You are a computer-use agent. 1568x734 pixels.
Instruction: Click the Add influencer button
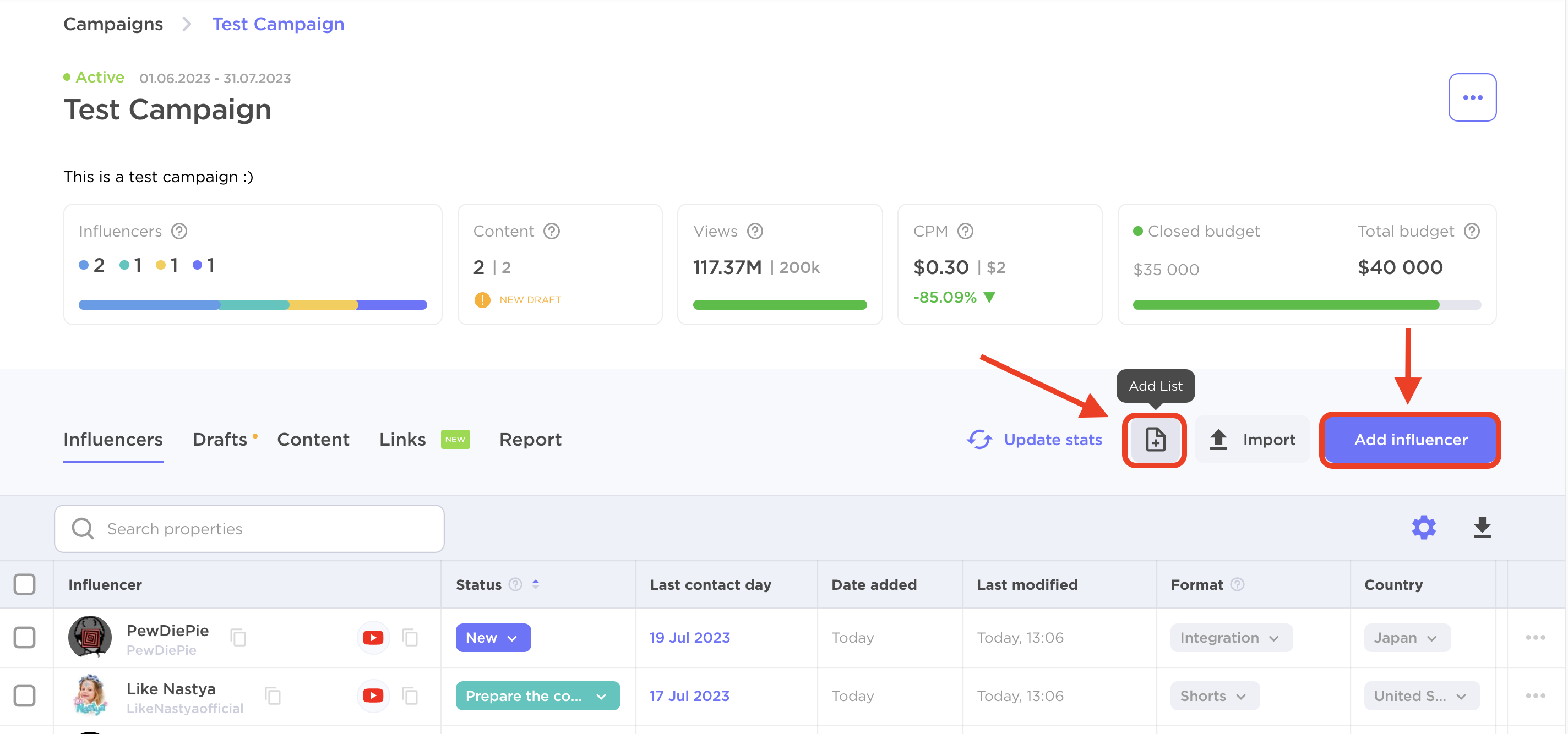(x=1409, y=440)
